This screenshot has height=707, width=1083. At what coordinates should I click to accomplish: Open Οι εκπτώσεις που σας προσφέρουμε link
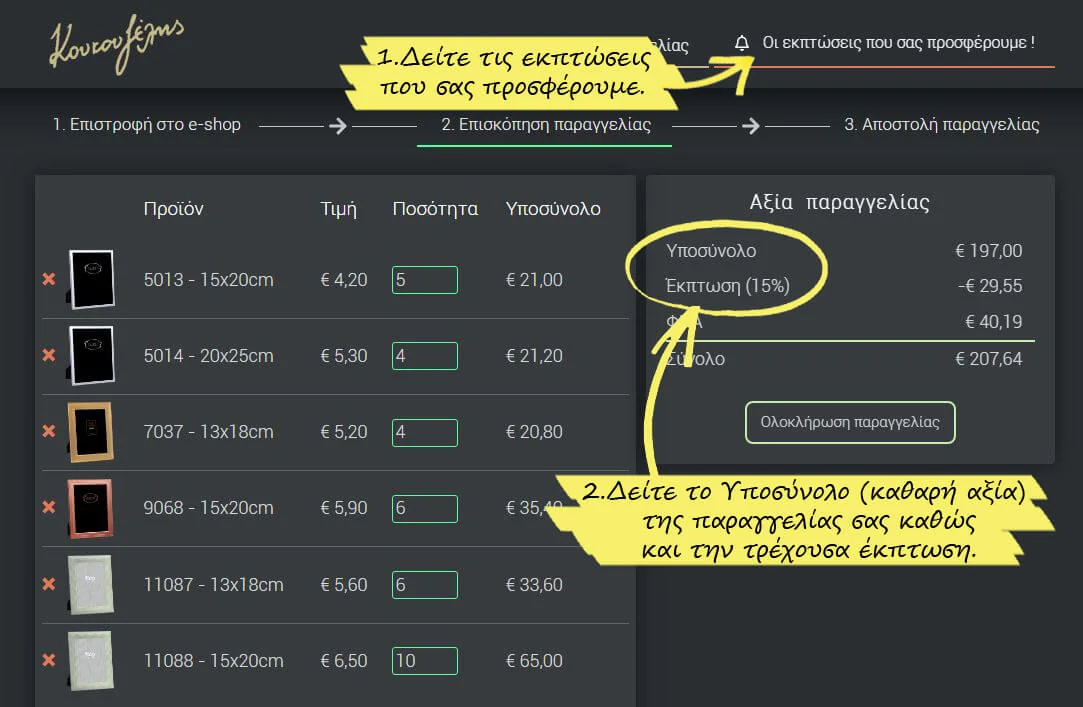pos(898,43)
